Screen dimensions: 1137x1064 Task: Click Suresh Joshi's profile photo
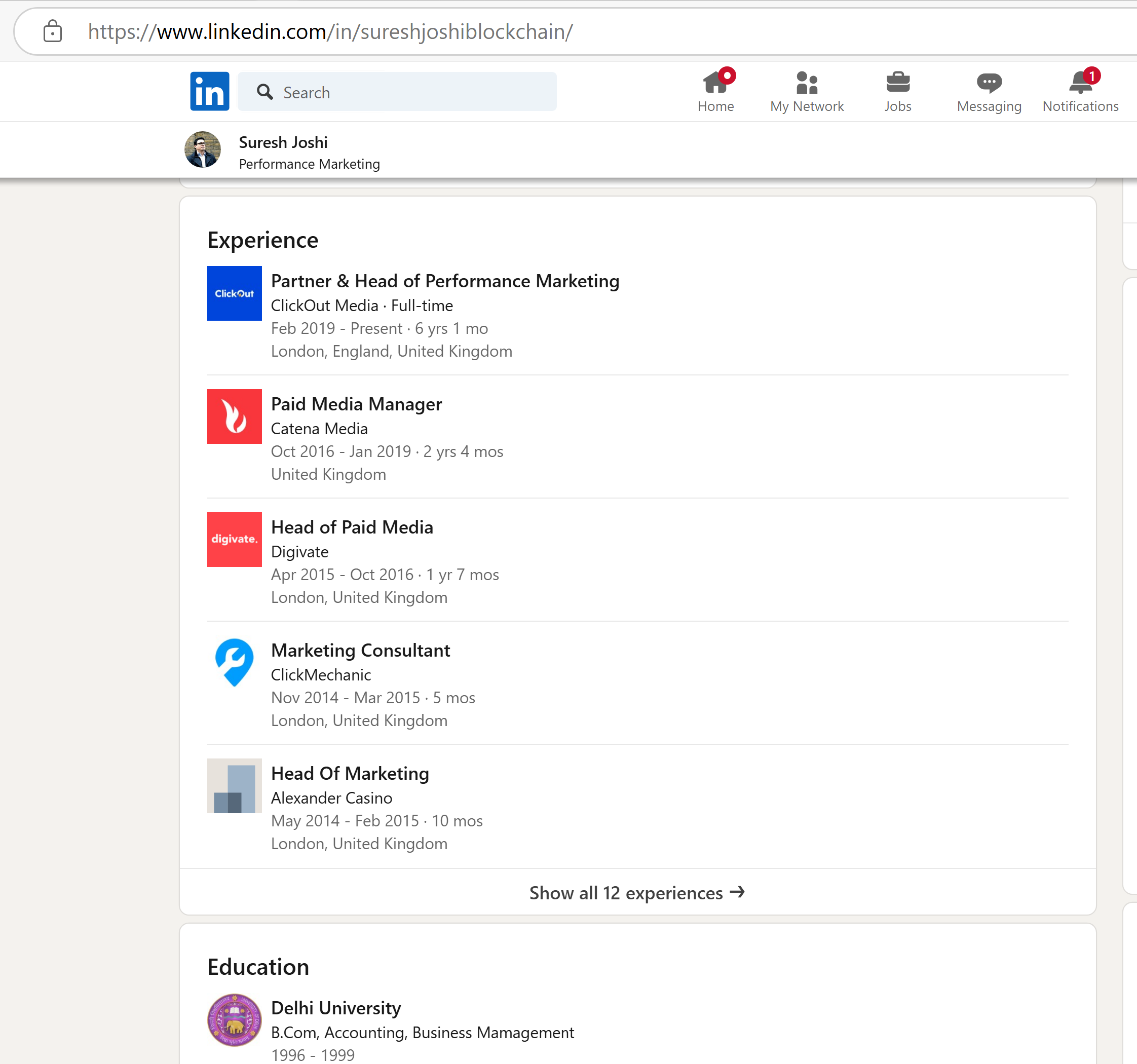(203, 150)
